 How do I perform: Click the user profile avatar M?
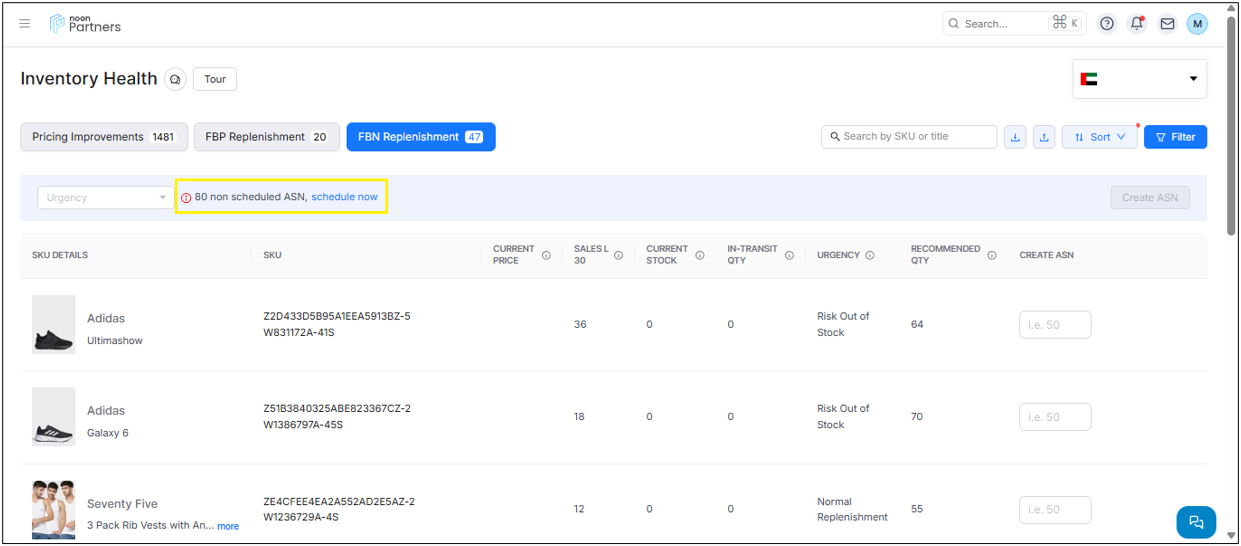[1197, 24]
